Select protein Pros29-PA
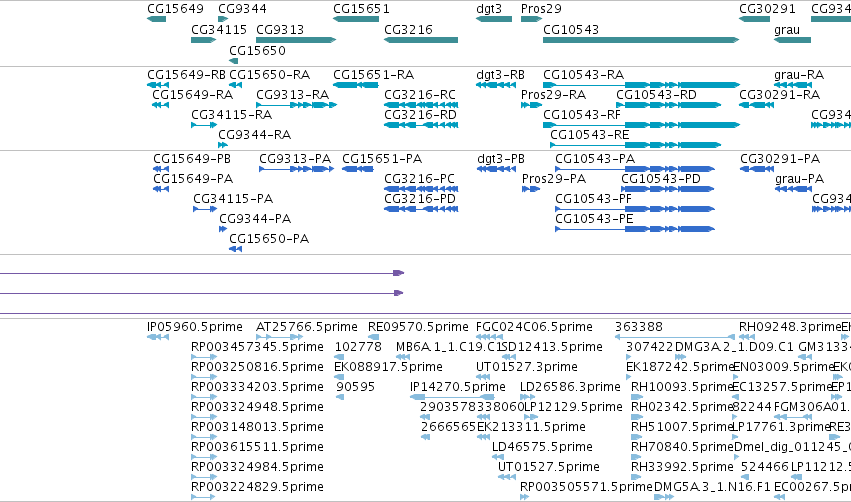Image resolution: width=851 pixels, height=502 pixels. click(554, 179)
